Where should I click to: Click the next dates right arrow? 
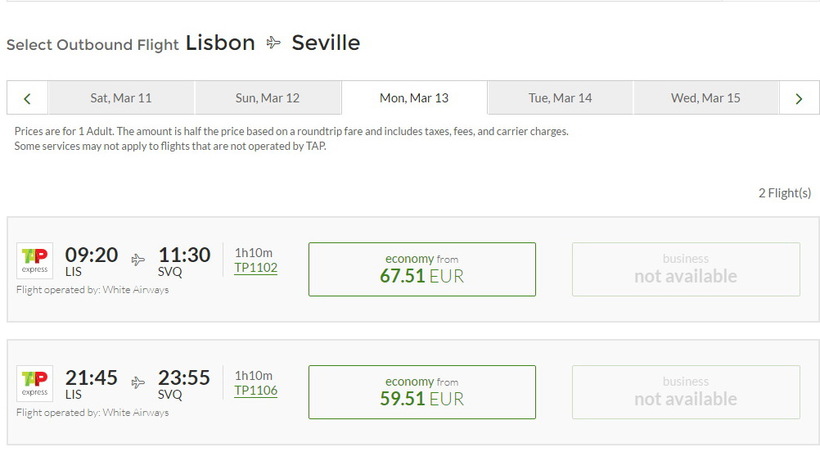pos(798,98)
